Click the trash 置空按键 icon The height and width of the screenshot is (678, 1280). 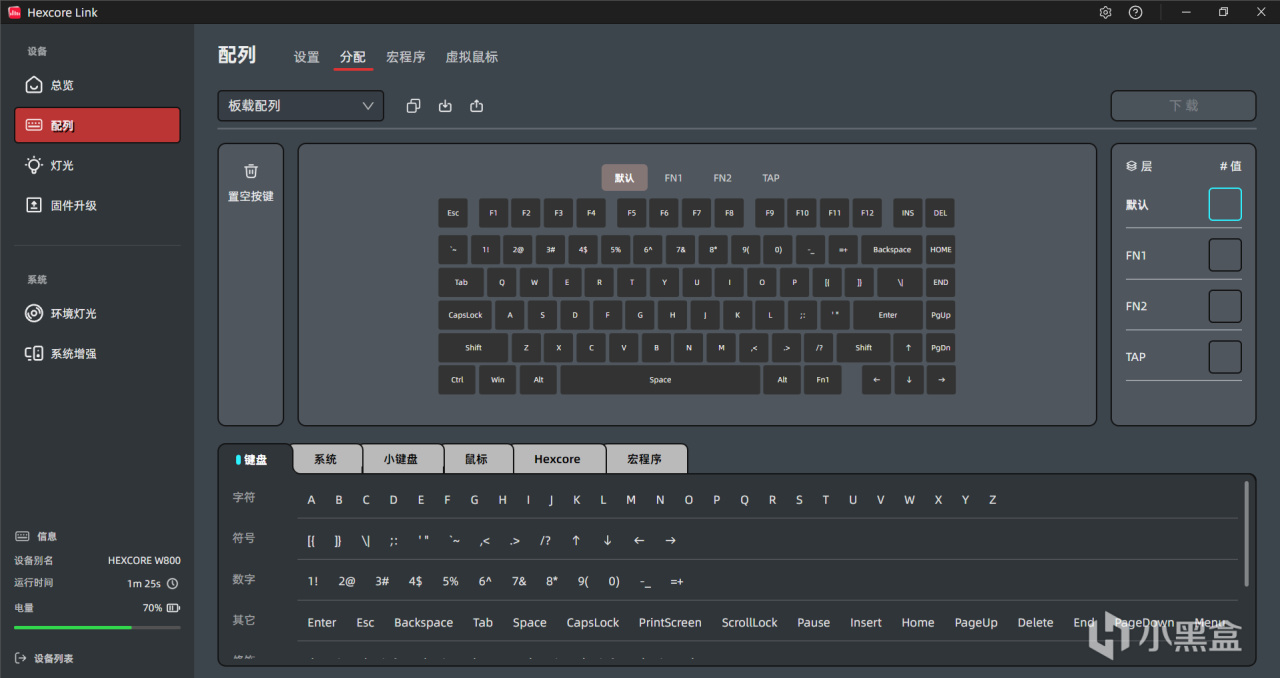click(251, 171)
